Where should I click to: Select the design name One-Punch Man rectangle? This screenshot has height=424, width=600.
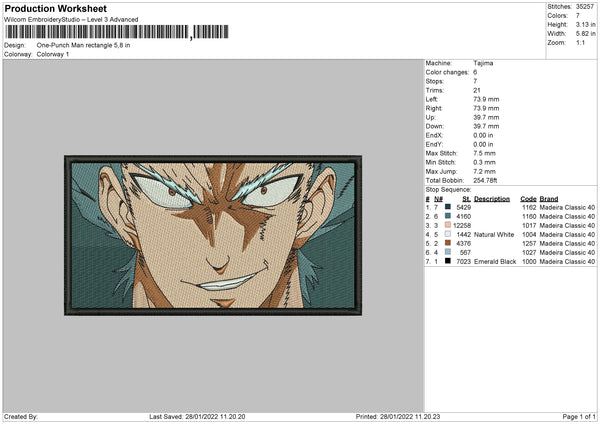click(x=83, y=45)
